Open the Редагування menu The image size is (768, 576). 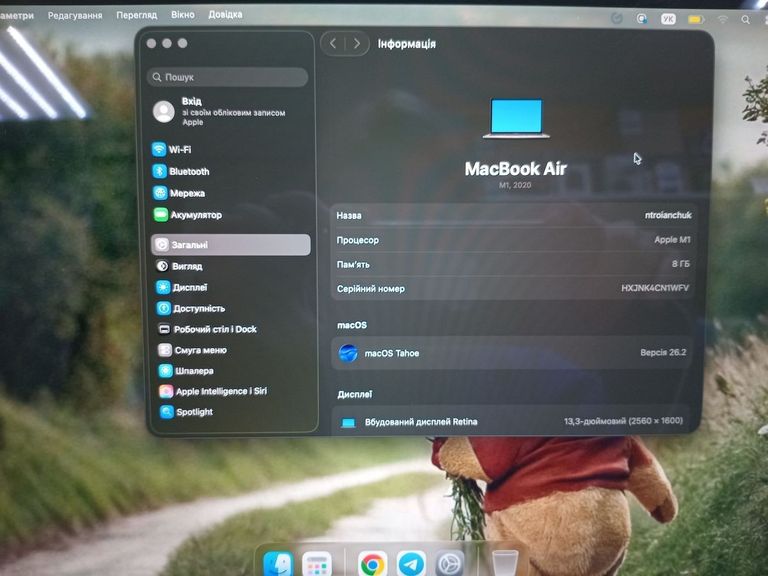click(75, 15)
